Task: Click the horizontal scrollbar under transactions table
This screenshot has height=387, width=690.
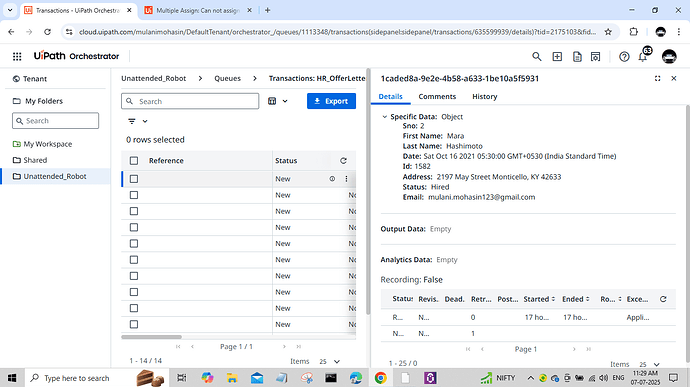Action: pyautogui.click(x=151, y=337)
